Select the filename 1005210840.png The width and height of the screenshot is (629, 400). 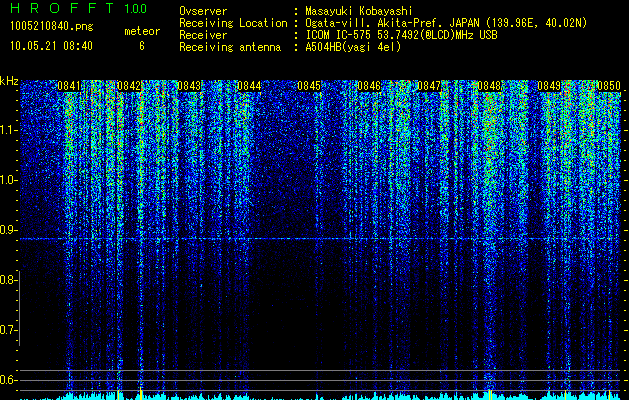point(52,27)
